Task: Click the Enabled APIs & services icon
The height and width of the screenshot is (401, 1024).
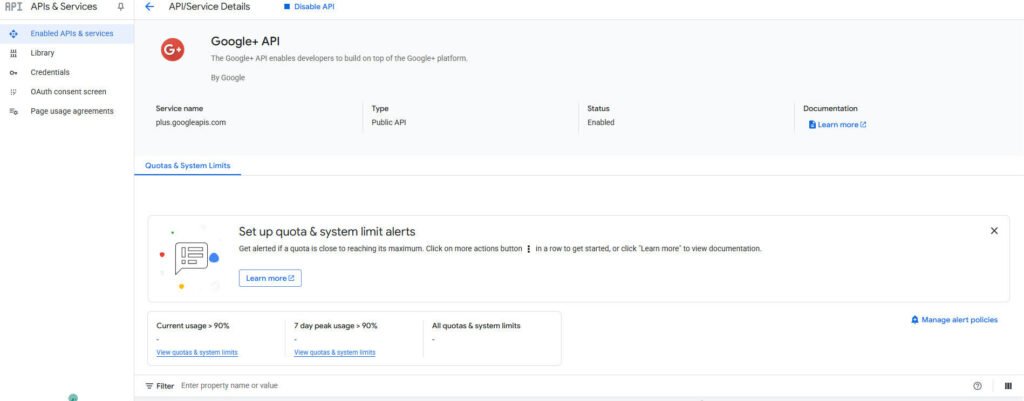Action: [14, 33]
